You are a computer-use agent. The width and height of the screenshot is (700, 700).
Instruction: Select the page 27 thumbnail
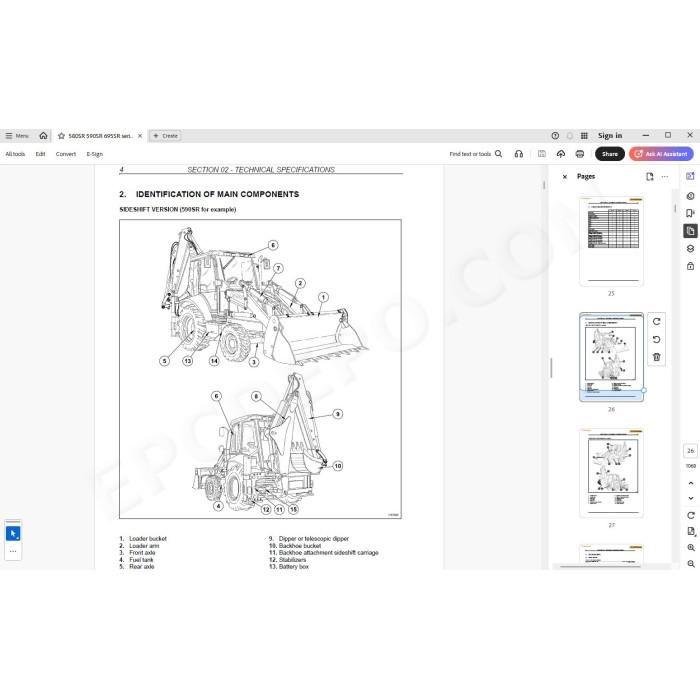[x=611, y=473]
